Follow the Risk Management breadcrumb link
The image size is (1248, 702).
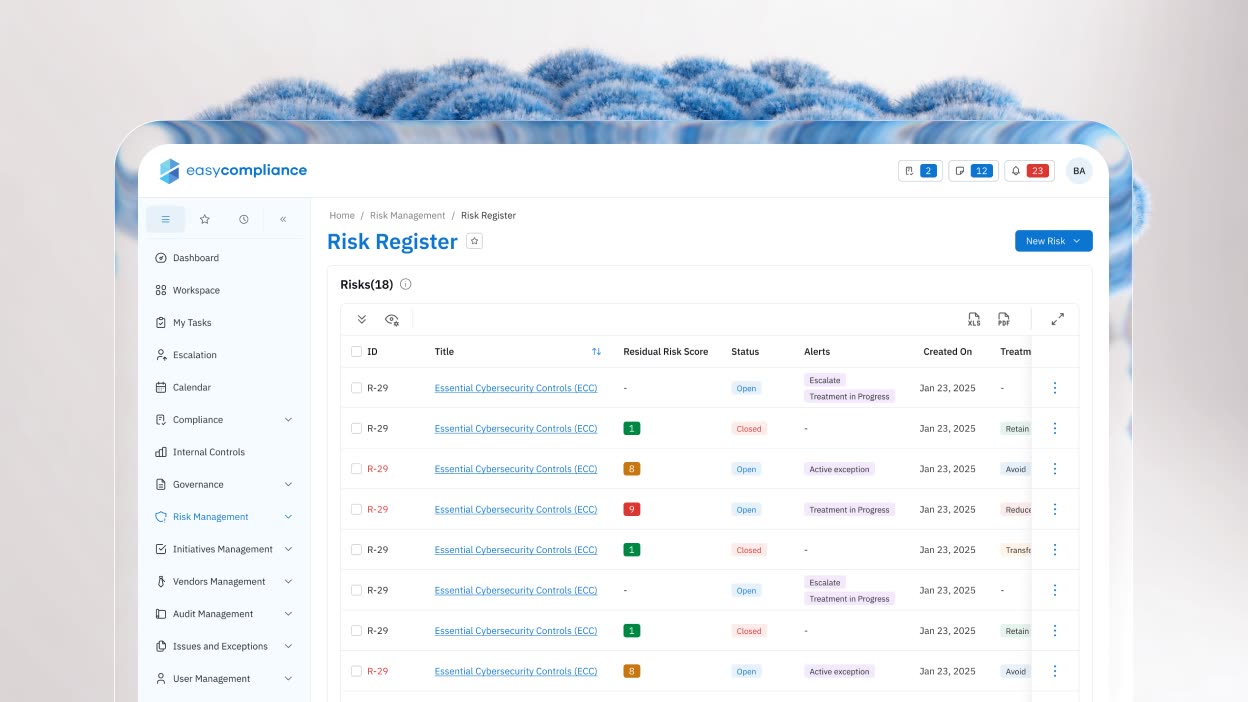click(407, 215)
